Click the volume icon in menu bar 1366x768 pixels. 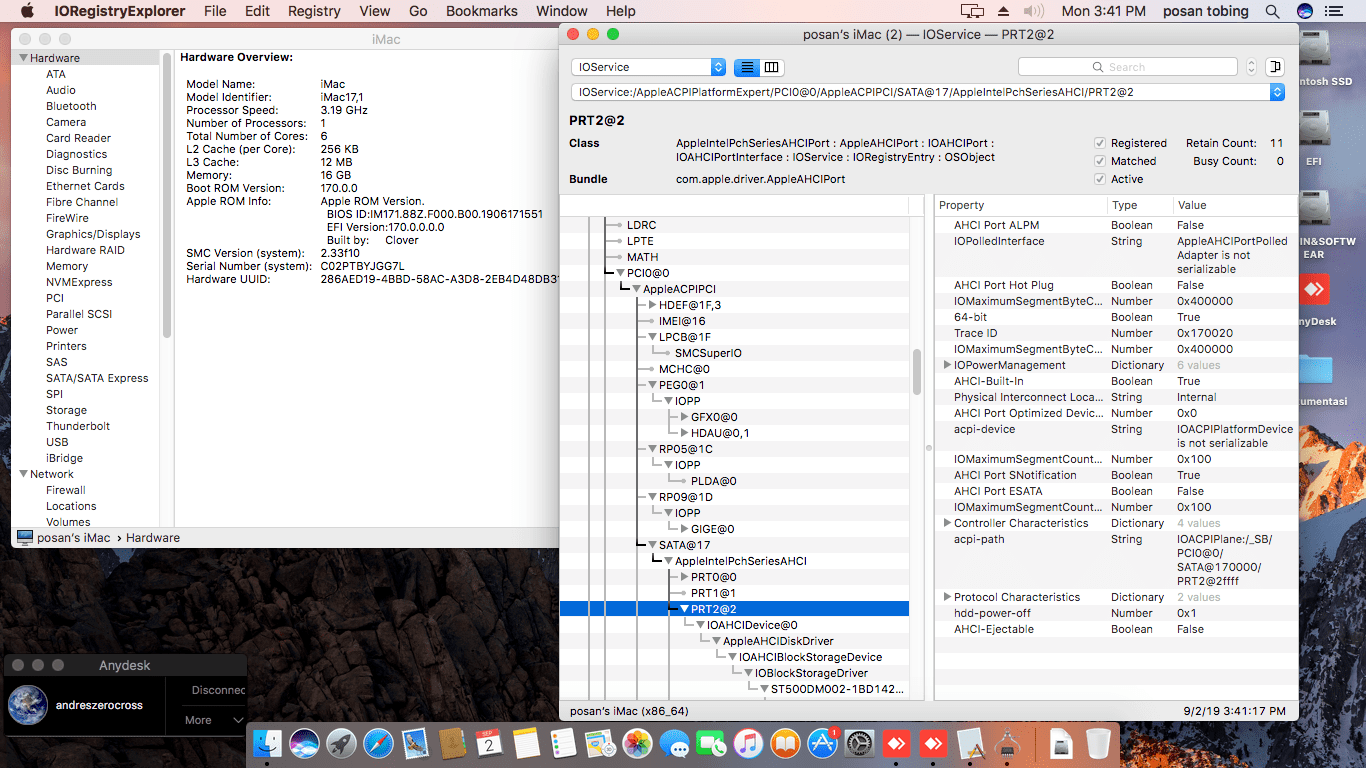click(1034, 11)
